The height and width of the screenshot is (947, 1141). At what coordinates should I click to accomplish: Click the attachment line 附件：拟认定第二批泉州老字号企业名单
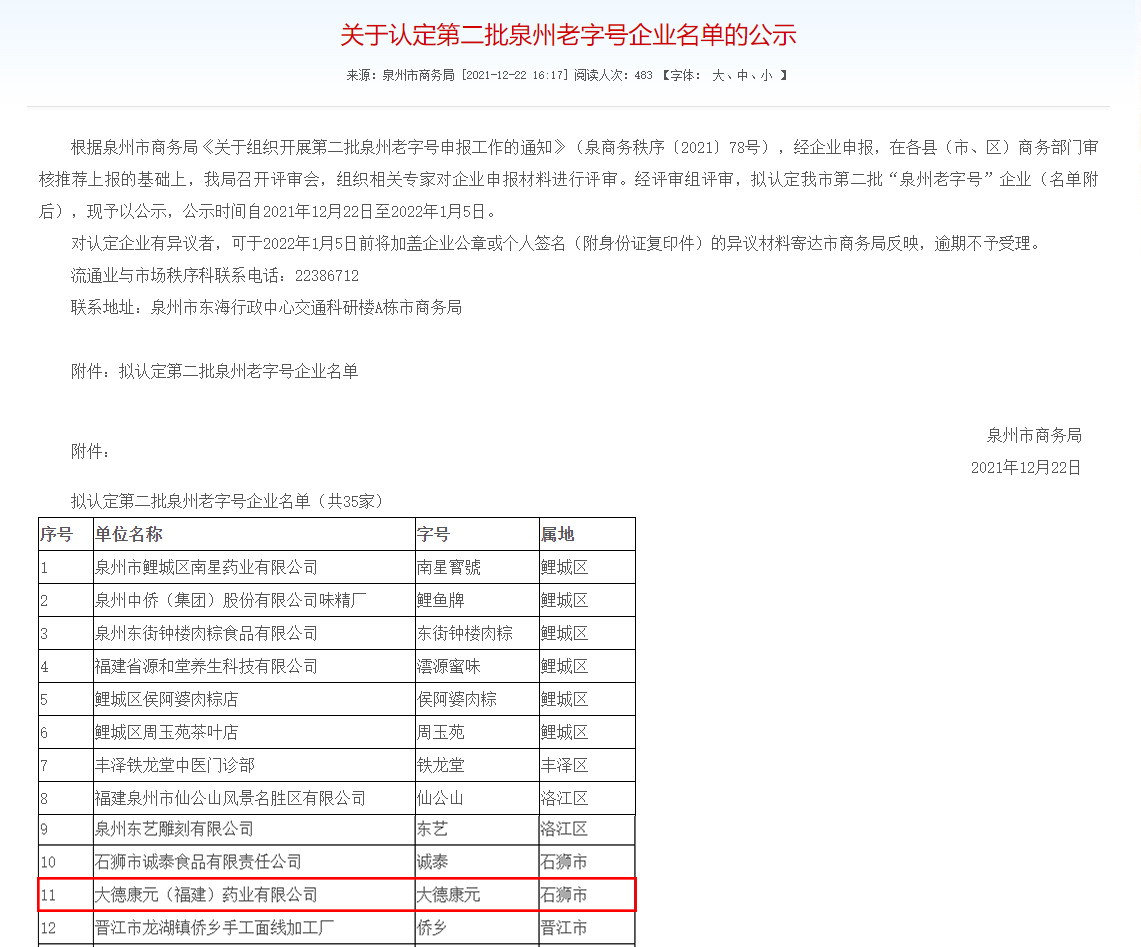point(214,371)
